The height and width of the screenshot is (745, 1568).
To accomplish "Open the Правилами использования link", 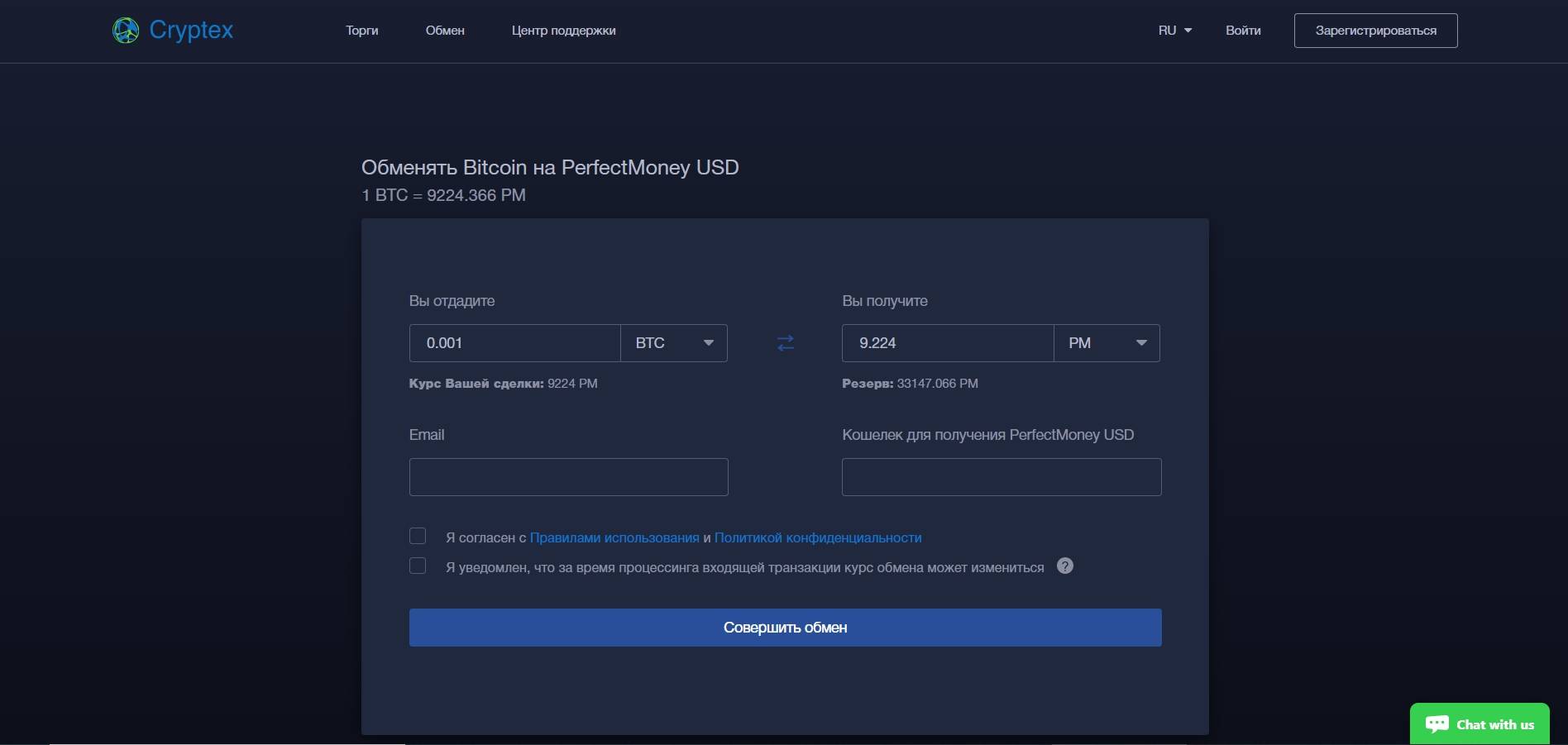I will pyautogui.click(x=614, y=537).
